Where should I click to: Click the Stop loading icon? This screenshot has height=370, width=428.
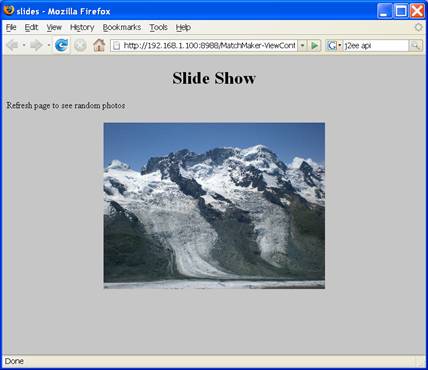[80, 45]
